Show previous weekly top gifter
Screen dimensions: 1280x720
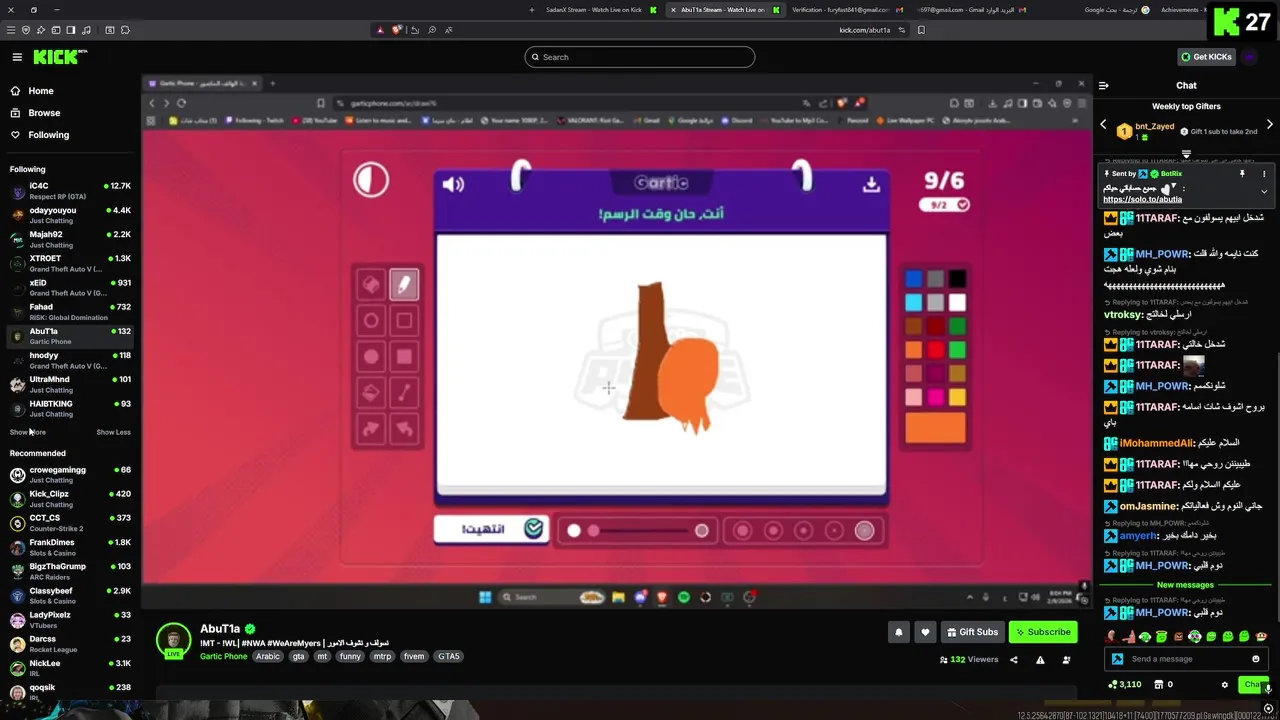(x=1104, y=125)
